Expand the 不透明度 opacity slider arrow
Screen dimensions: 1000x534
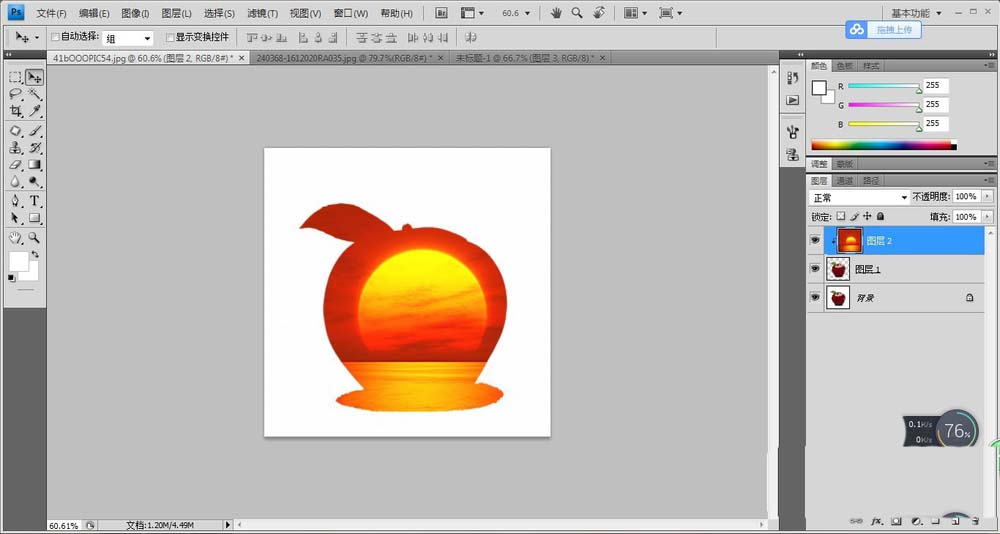pyautogui.click(x=987, y=197)
